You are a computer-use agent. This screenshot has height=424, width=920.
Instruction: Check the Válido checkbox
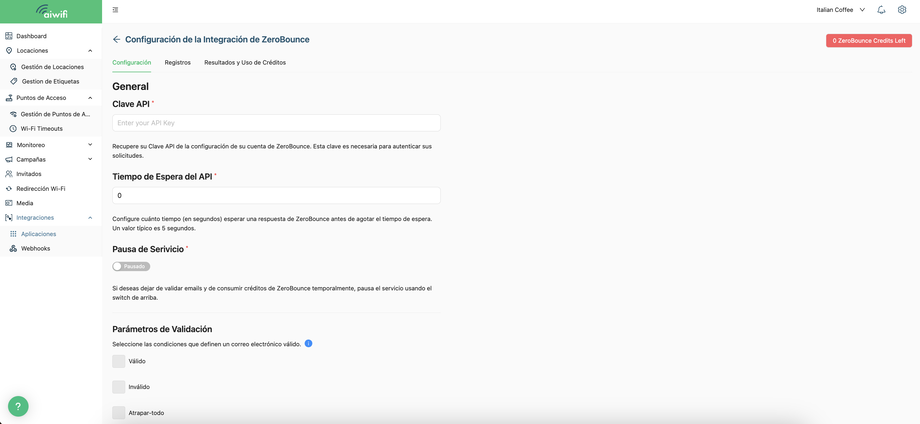[x=119, y=361]
